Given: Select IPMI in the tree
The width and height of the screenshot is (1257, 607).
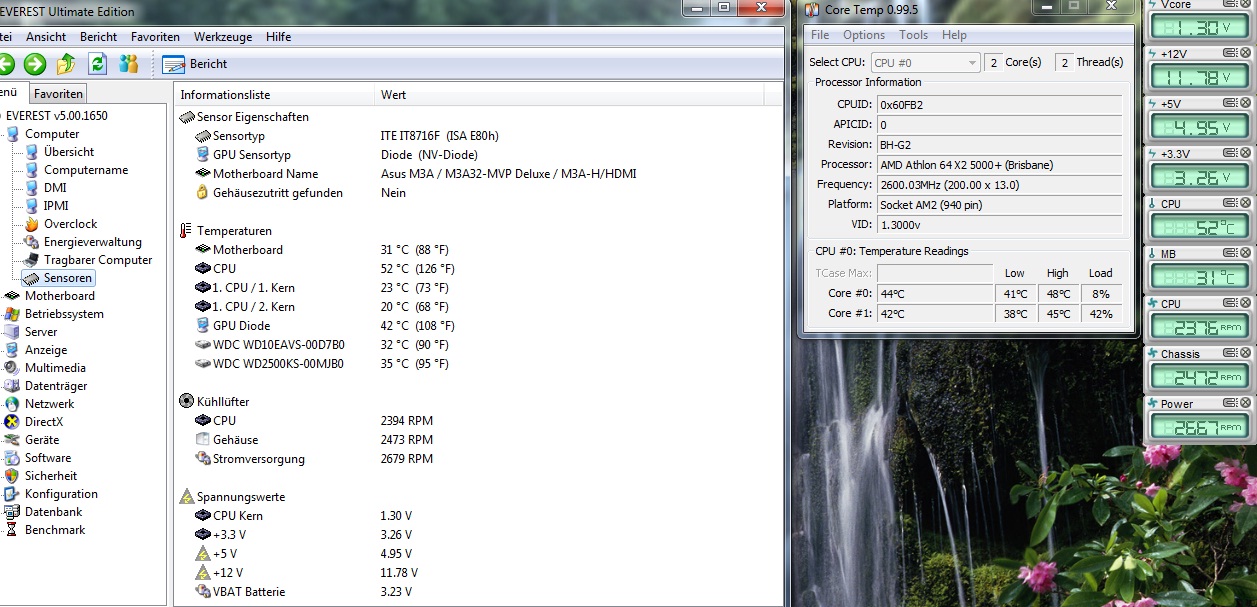Looking at the screenshot, I should [46, 206].
